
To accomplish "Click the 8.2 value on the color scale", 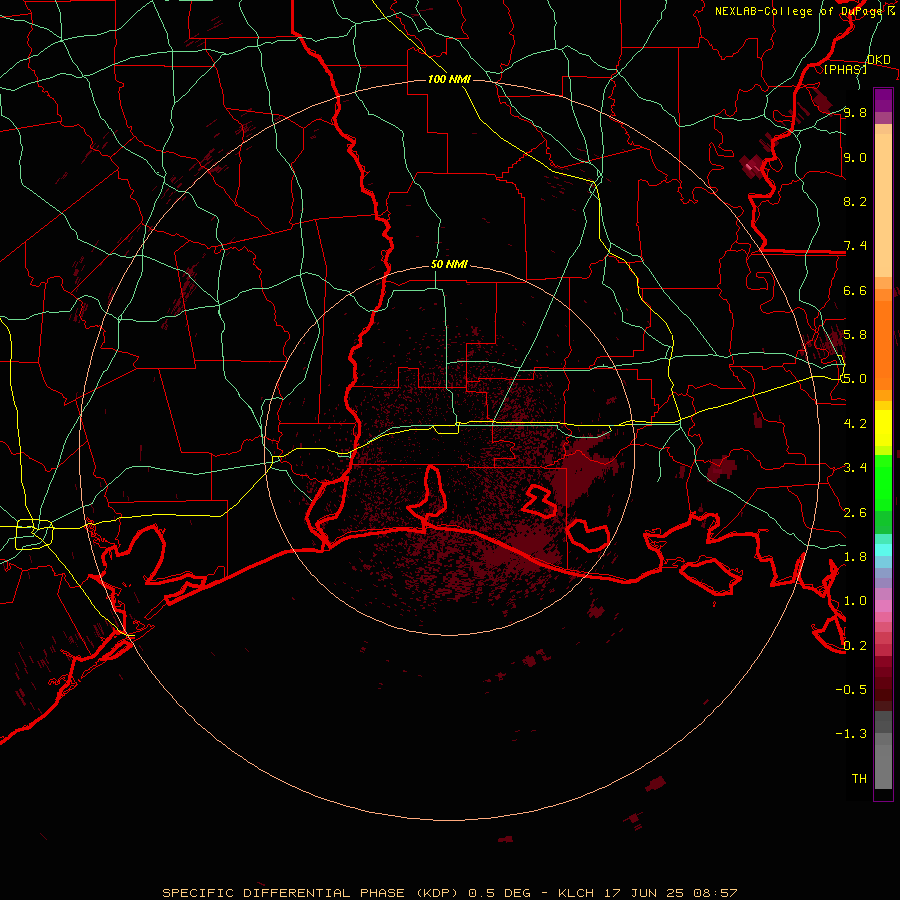I will coord(855,201).
